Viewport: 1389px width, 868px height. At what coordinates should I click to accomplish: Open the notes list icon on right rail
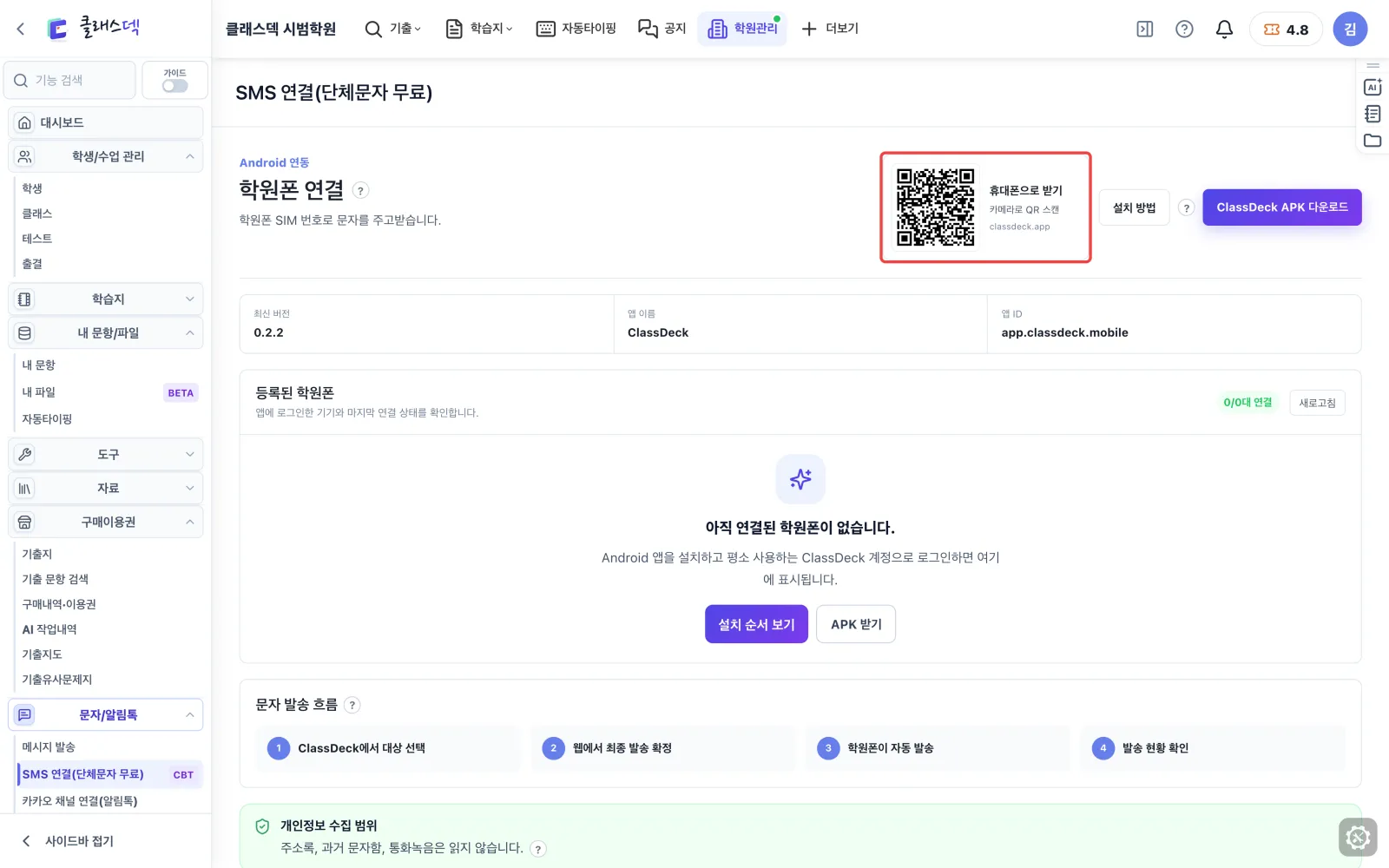click(1373, 114)
